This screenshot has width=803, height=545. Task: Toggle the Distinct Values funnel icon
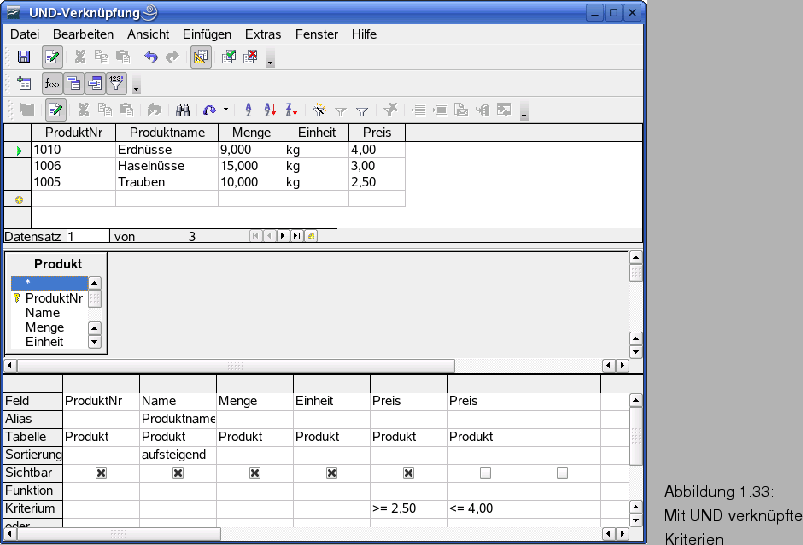pyautogui.click(x=117, y=83)
